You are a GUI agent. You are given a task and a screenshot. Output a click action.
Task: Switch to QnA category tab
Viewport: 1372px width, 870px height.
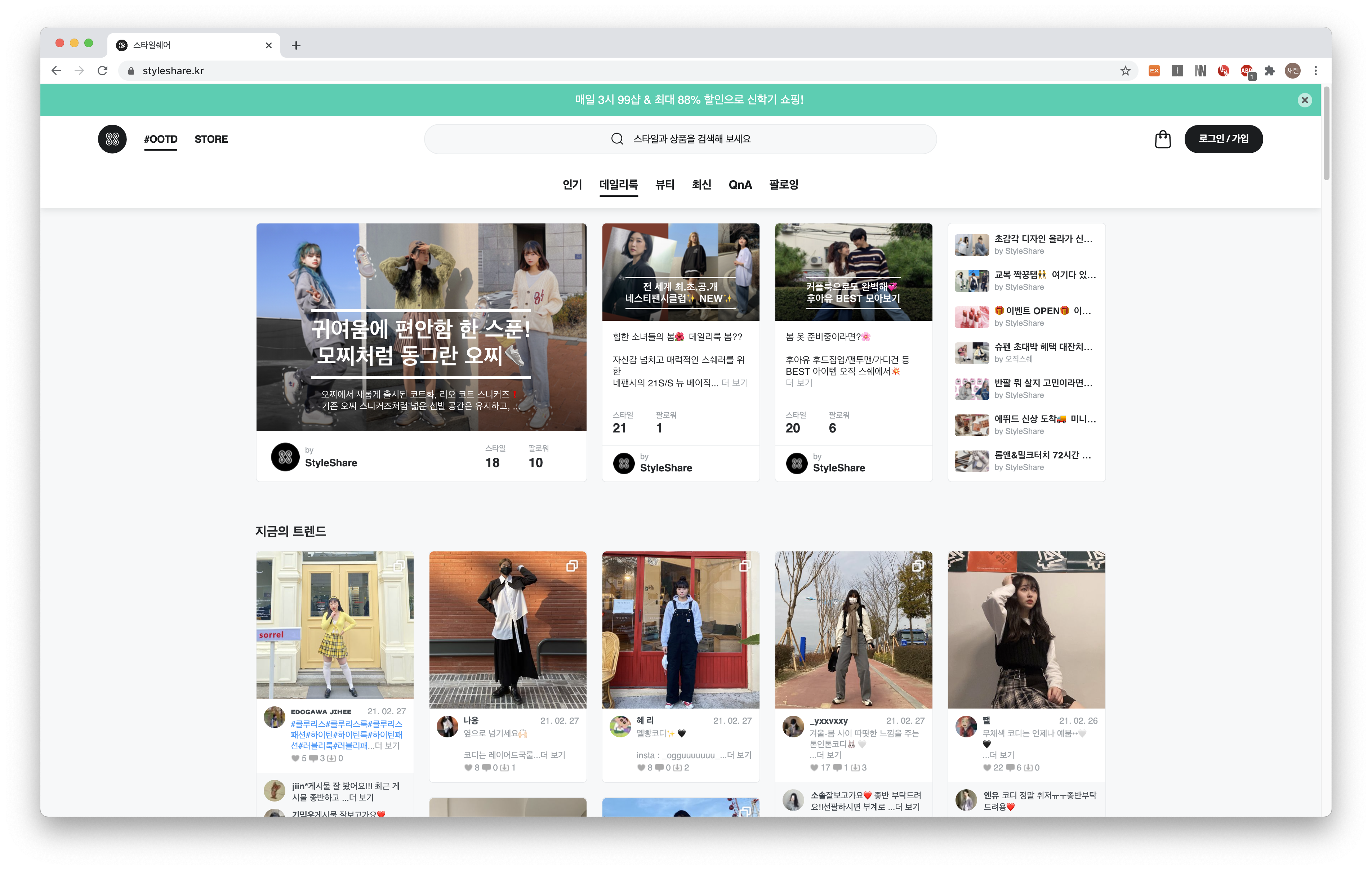740,185
